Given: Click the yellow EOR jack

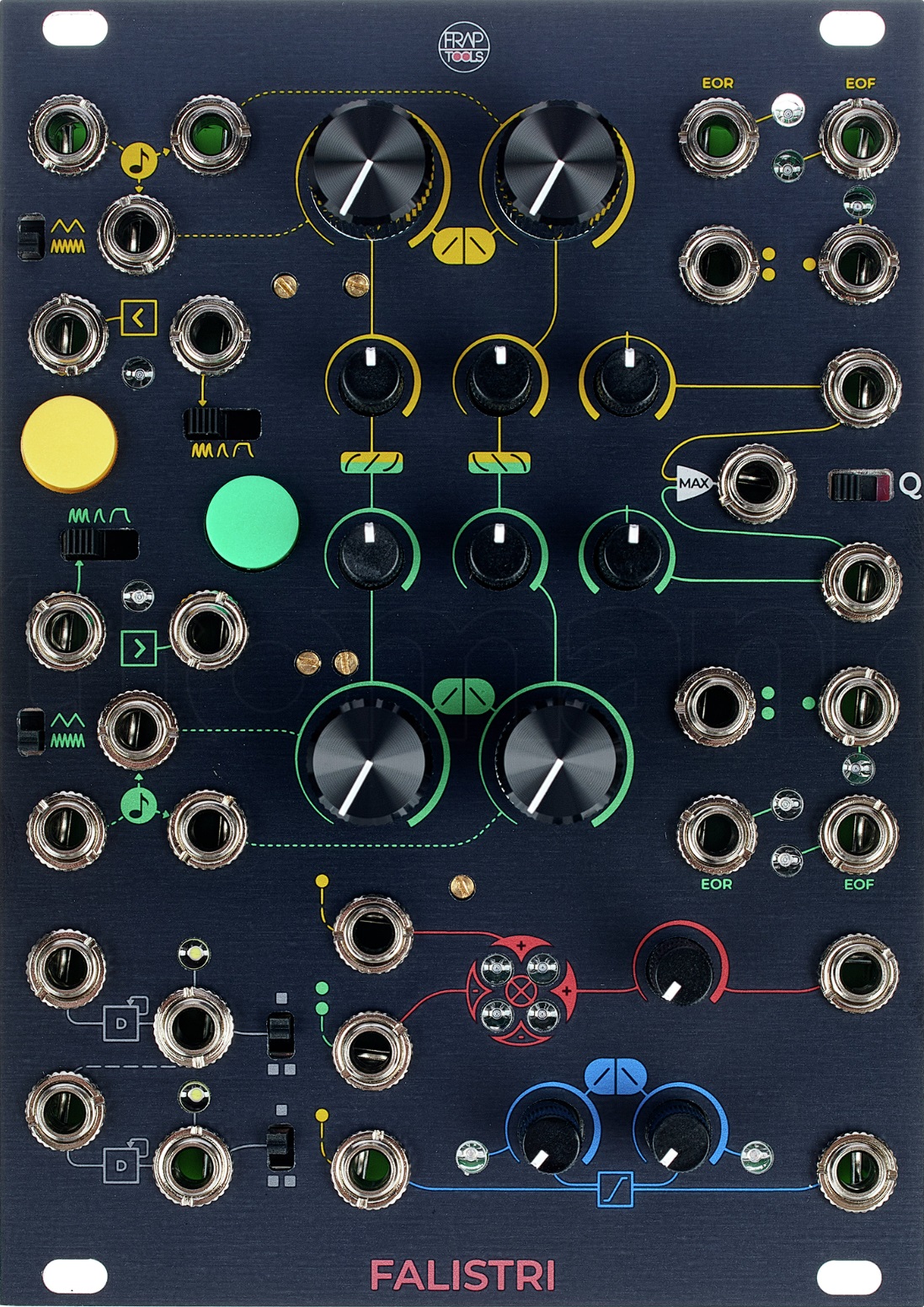Looking at the screenshot, I should click(x=718, y=136).
